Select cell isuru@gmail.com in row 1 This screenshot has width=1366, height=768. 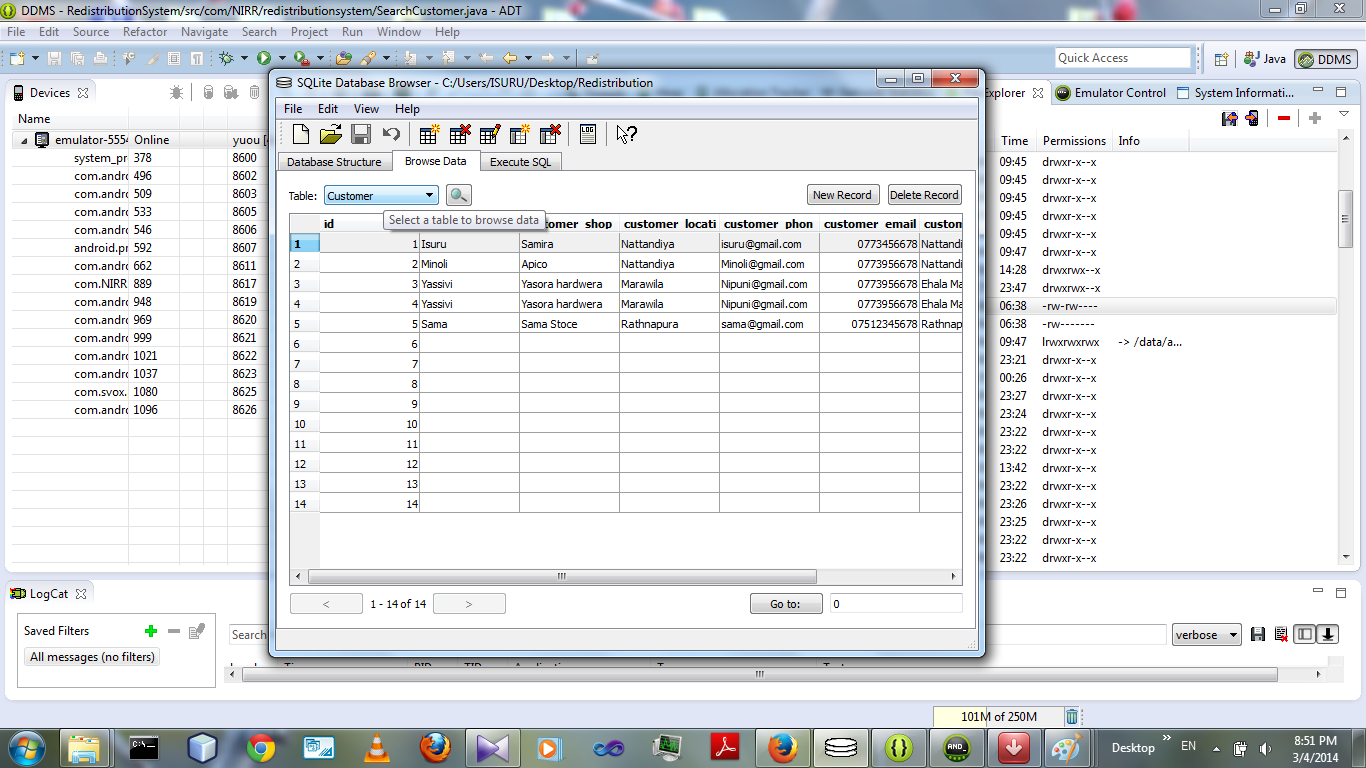coord(769,244)
